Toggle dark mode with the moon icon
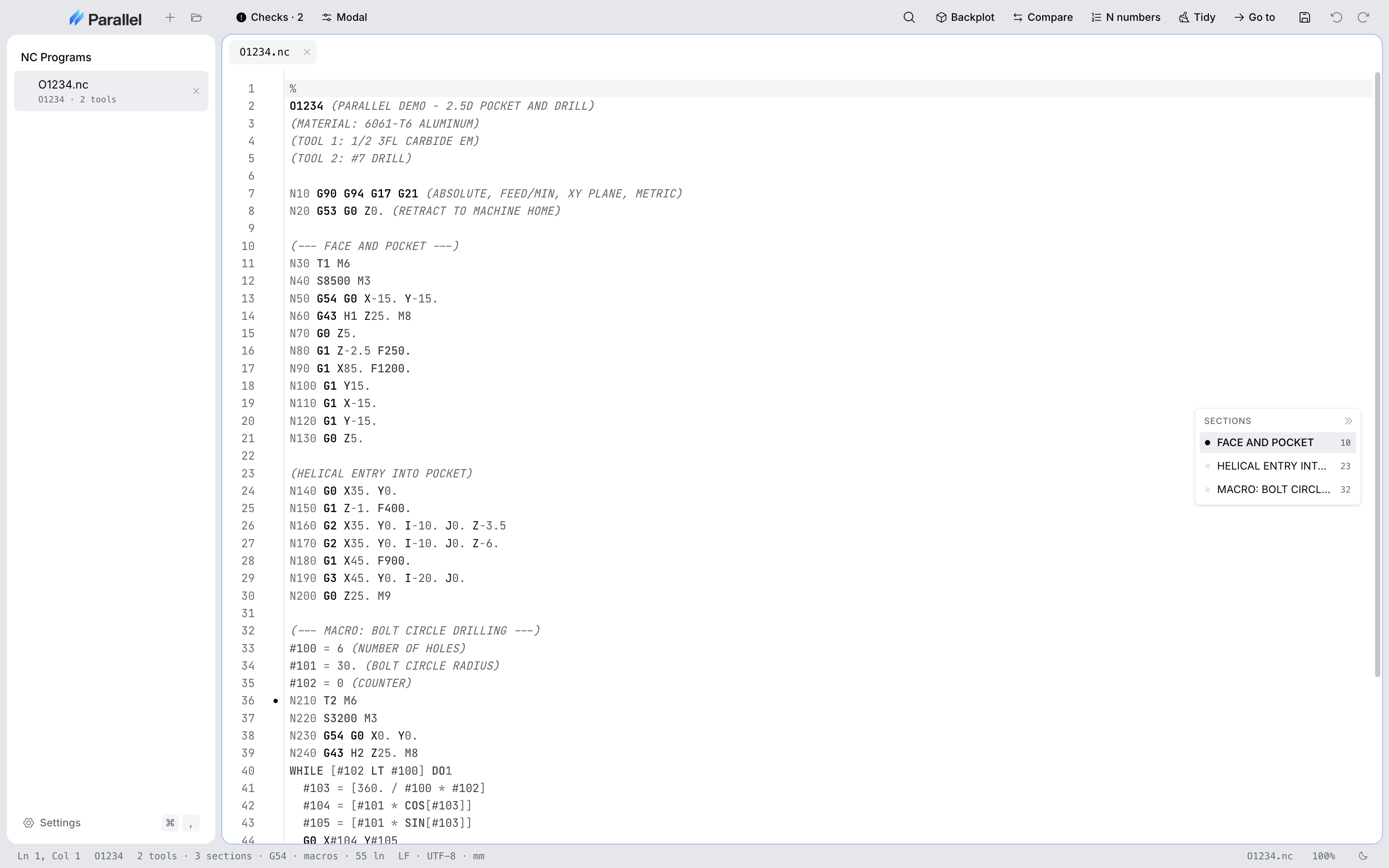This screenshot has width=1389, height=868. point(1363,856)
